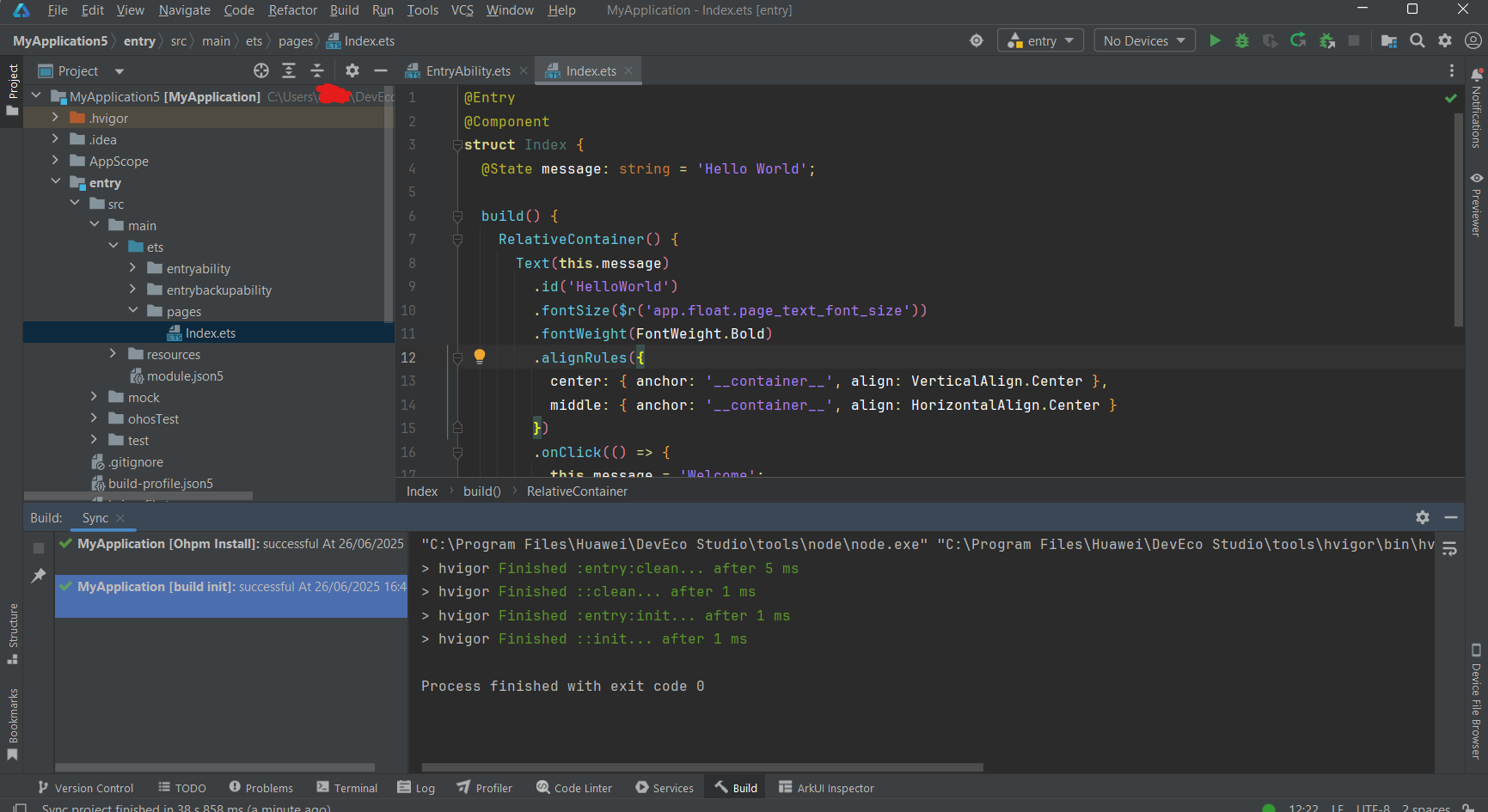
Task: Open Profiler tool window
Action: click(485, 787)
